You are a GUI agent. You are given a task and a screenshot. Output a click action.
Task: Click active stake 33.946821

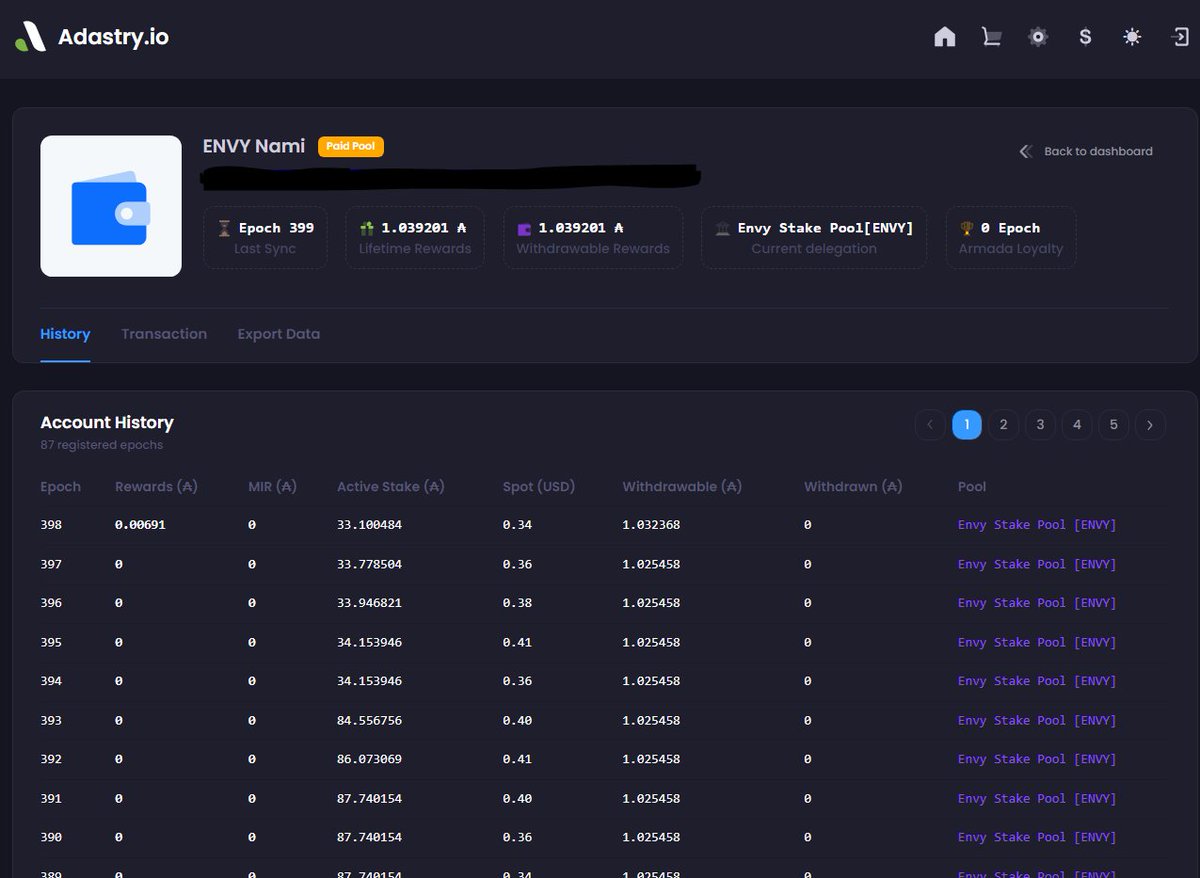(369, 603)
